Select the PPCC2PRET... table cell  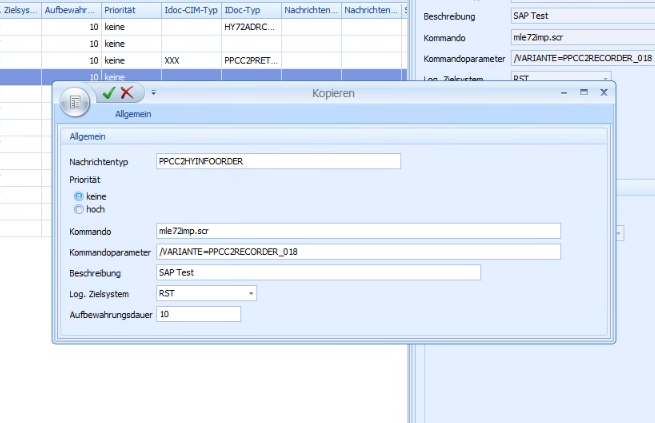tap(251, 61)
